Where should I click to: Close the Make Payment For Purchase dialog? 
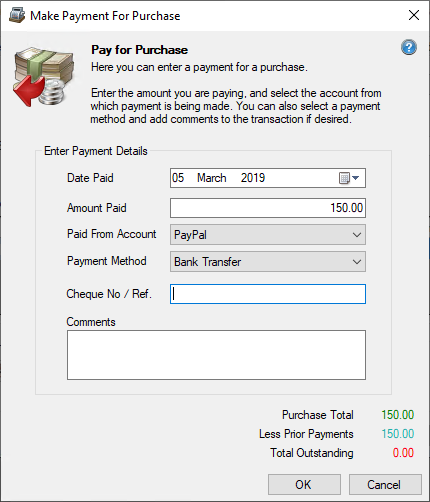(x=414, y=15)
